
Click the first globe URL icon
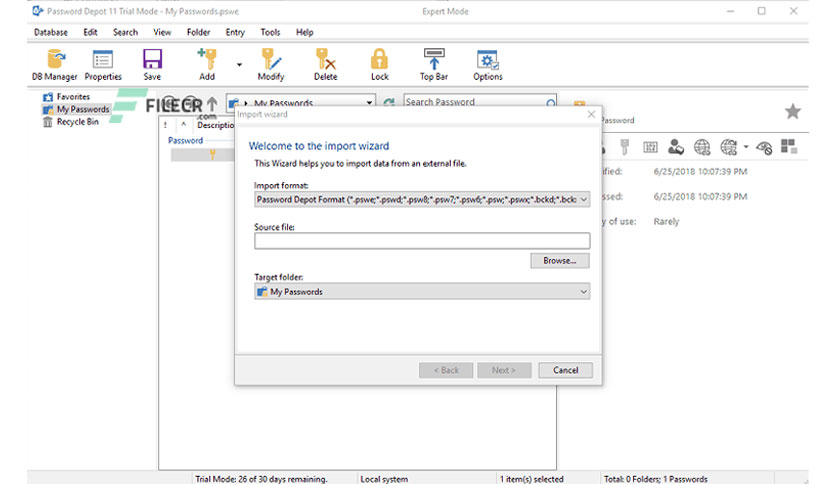click(x=702, y=147)
